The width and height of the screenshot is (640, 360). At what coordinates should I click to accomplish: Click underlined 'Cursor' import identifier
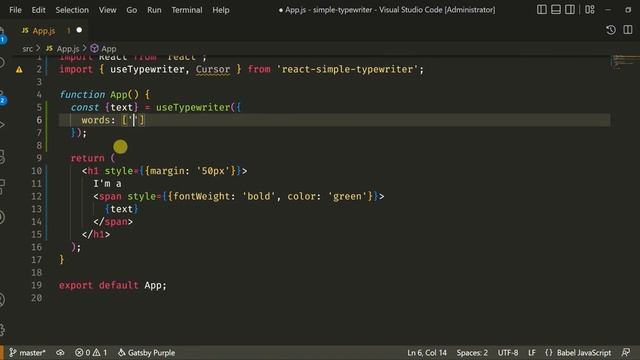[213, 69]
